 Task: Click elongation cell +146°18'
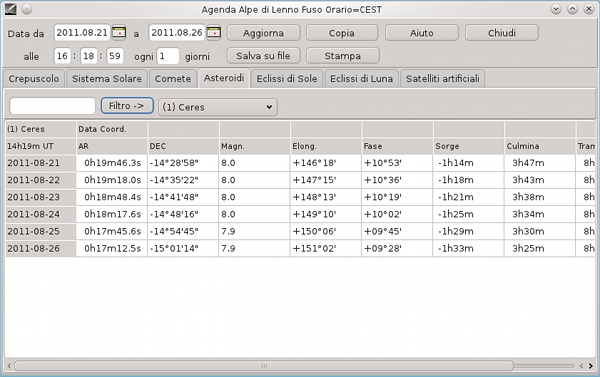tap(326, 163)
